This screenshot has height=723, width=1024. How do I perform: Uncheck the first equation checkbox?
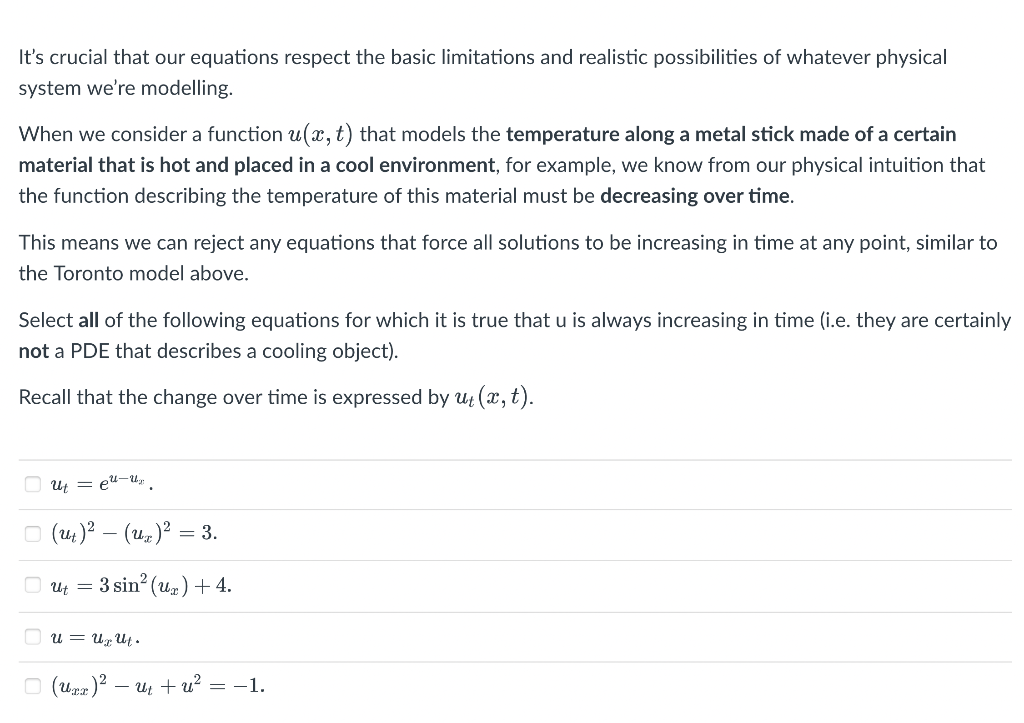32,483
